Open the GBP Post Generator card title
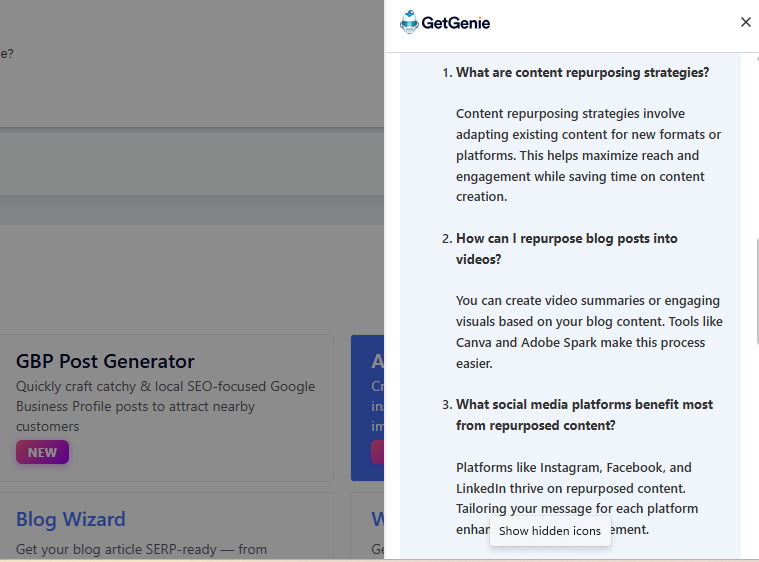Image resolution: width=759 pixels, height=562 pixels. click(105, 361)
